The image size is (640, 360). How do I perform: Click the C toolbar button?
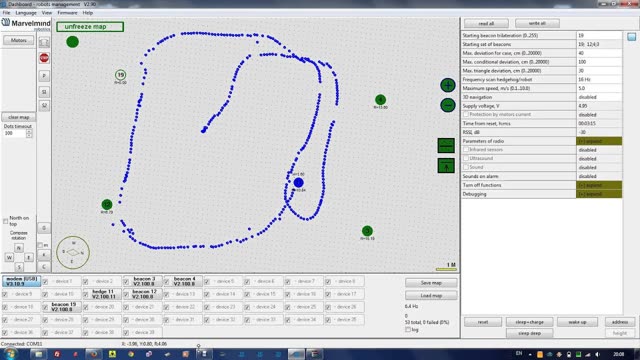44,267
